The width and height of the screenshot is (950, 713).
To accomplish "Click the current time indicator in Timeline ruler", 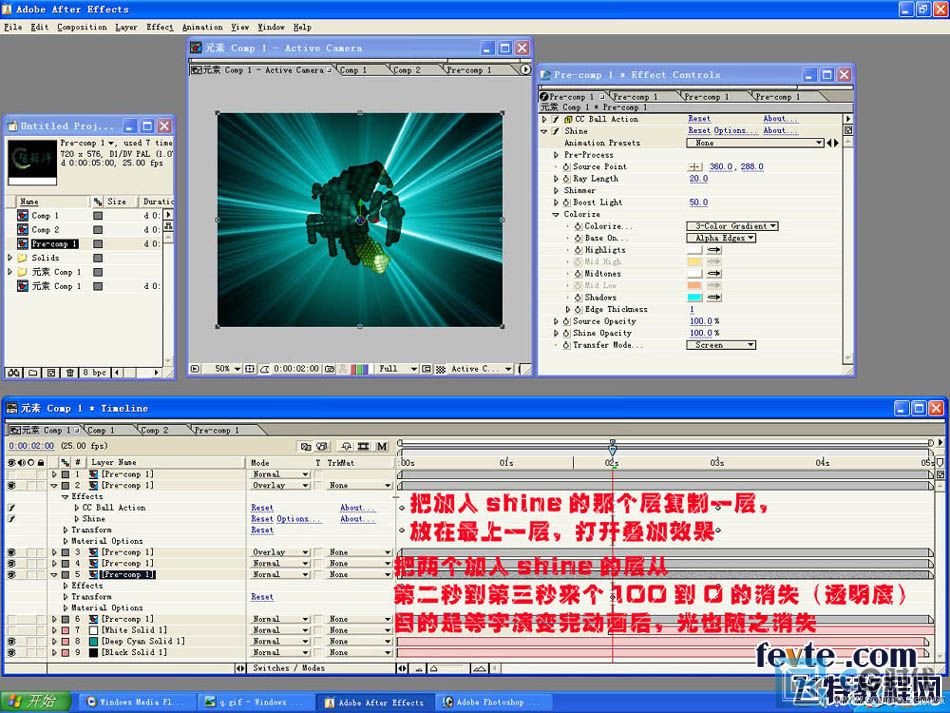I will coord(613,450).
